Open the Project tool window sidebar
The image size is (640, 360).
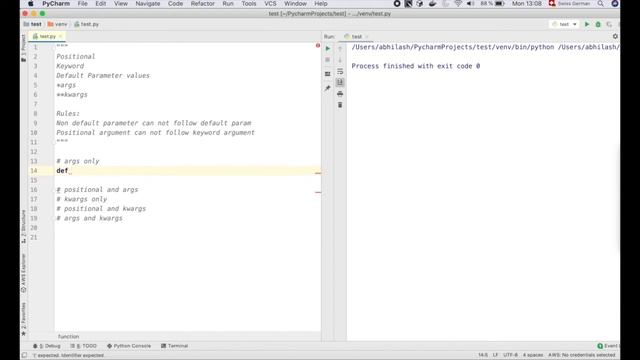click(x=24, y=48)
